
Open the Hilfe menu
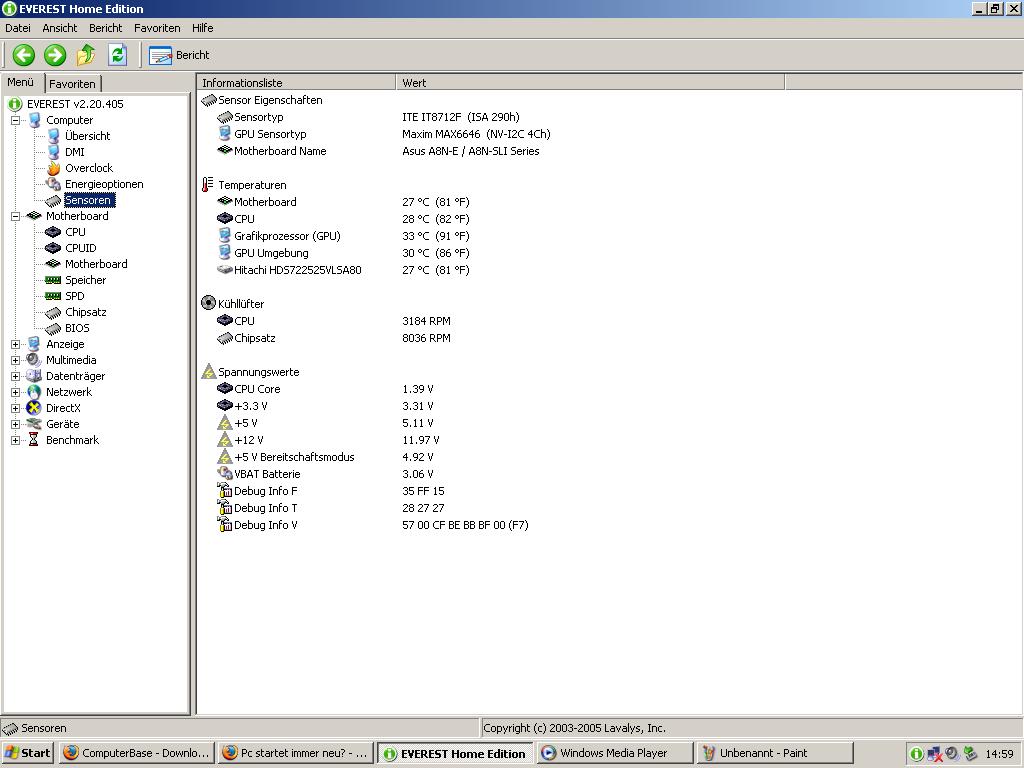coord(202,28)
